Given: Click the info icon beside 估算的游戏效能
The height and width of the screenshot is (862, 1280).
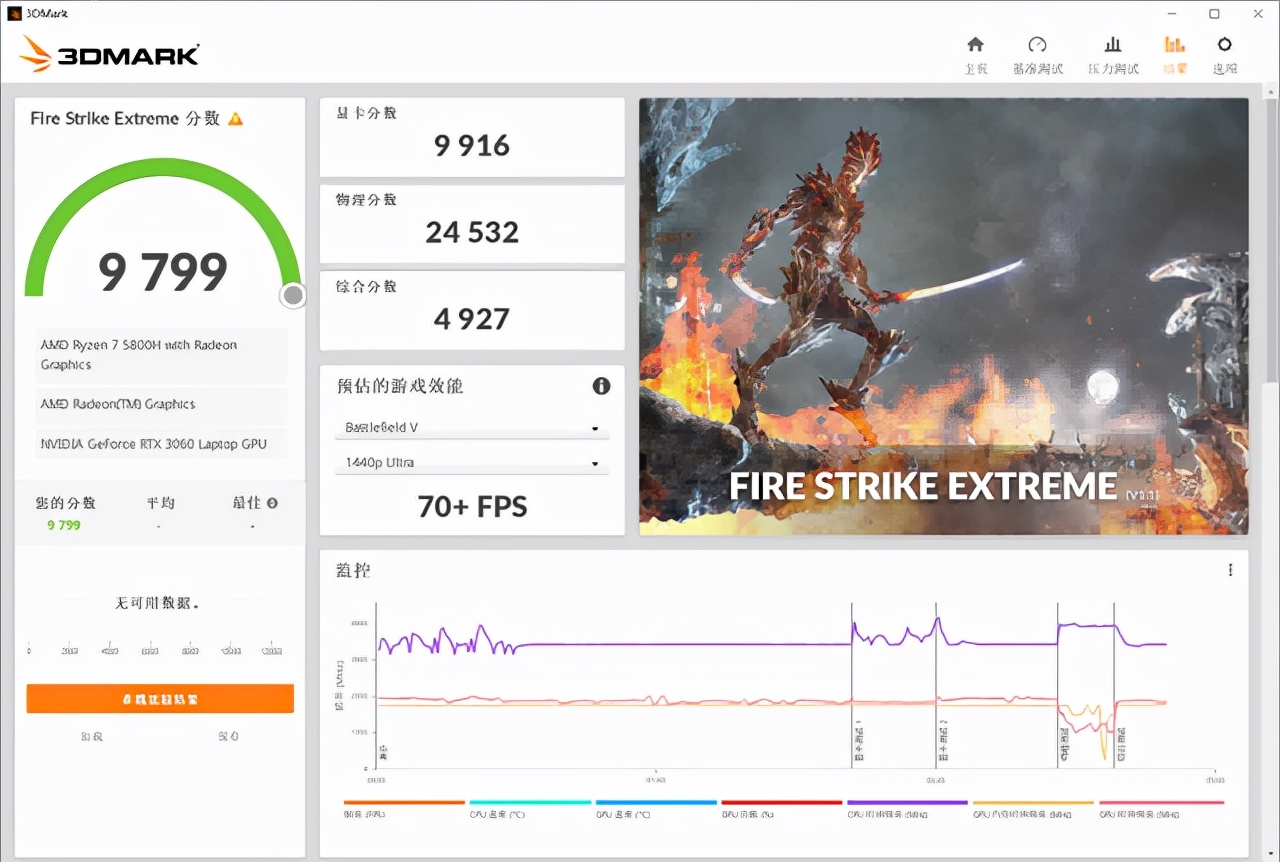Looking at the screenshot, I should [x=601, y=386].
